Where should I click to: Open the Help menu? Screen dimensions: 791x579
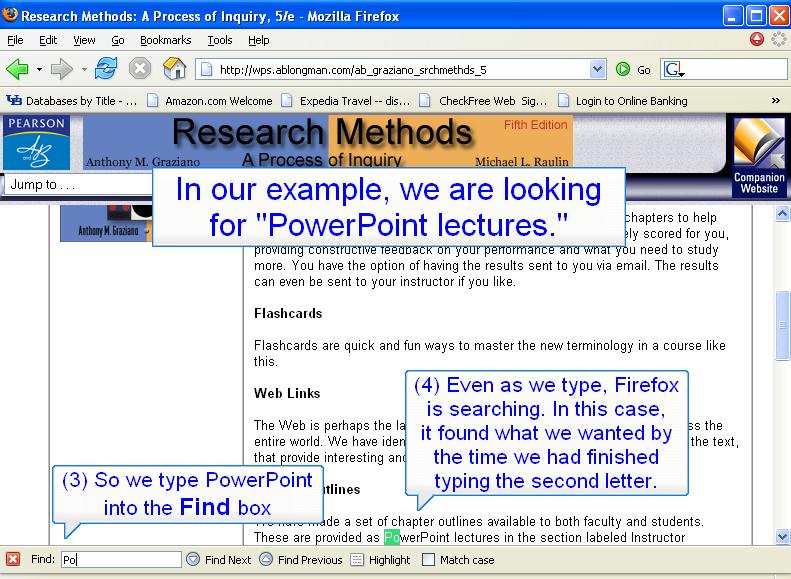click(x=258, y=40)
